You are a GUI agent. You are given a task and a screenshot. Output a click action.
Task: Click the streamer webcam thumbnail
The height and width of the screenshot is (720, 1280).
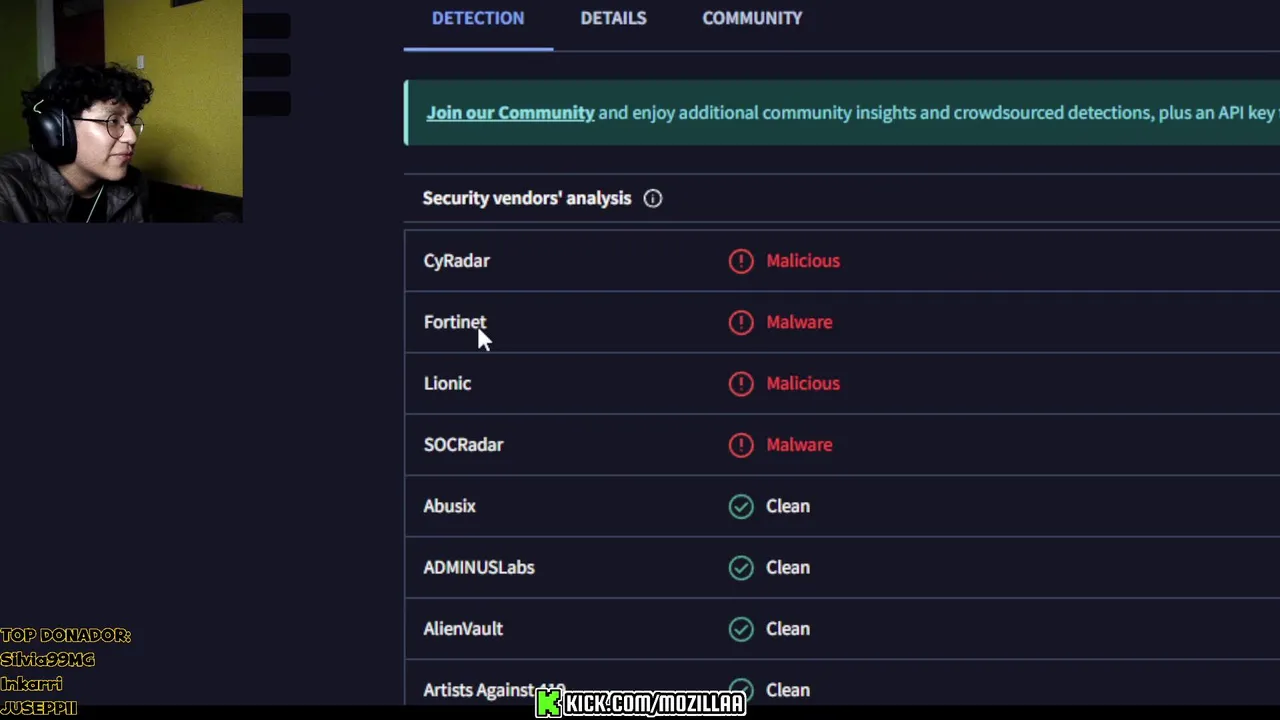[121, 111]
